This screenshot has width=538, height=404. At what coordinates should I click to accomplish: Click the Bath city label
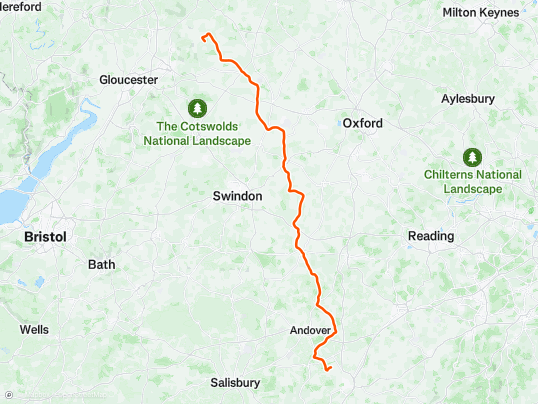[102, 265]
